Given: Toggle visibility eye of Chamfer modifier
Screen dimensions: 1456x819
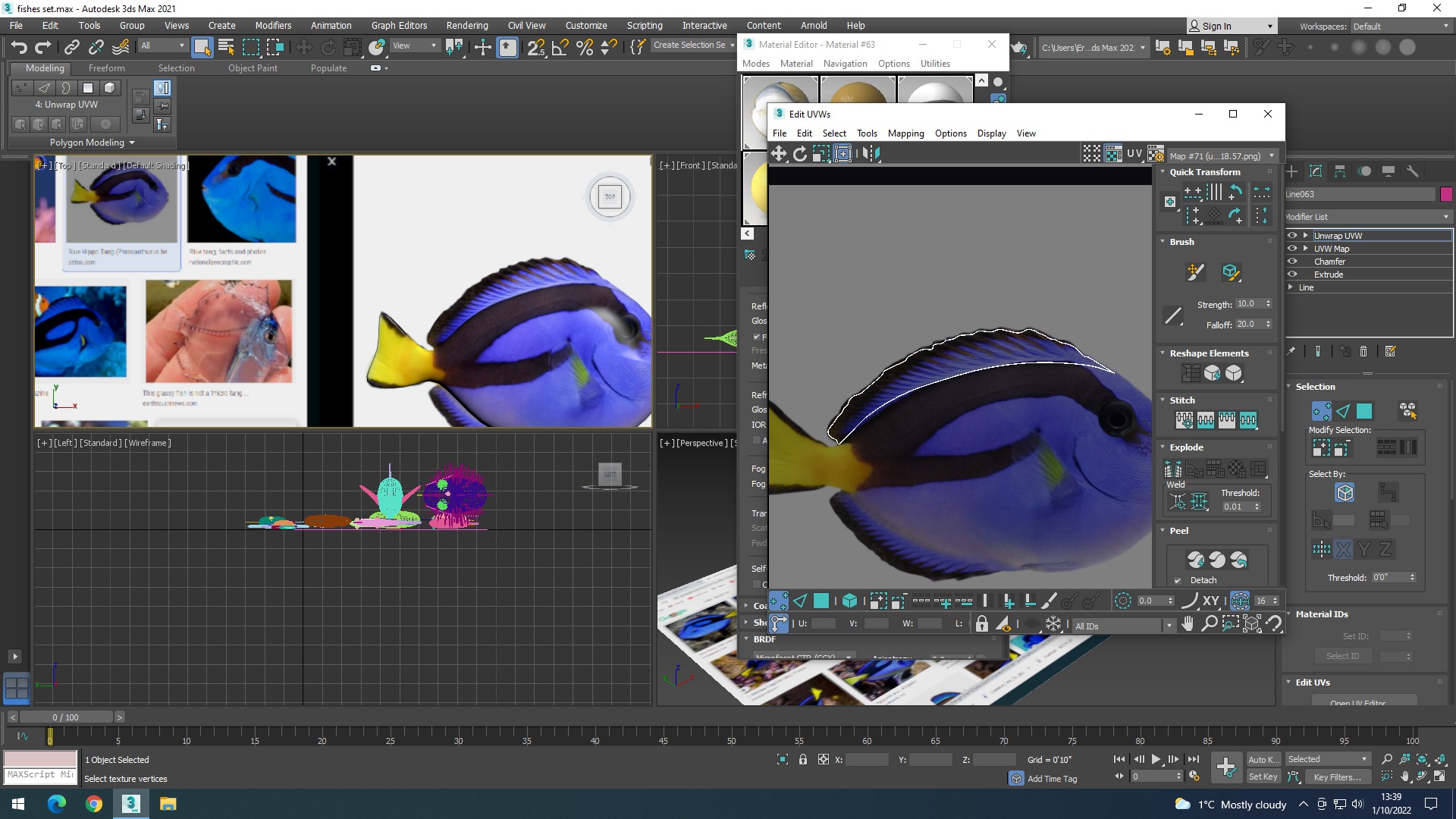Looking at the screenshot, I should coord(1292,262).
